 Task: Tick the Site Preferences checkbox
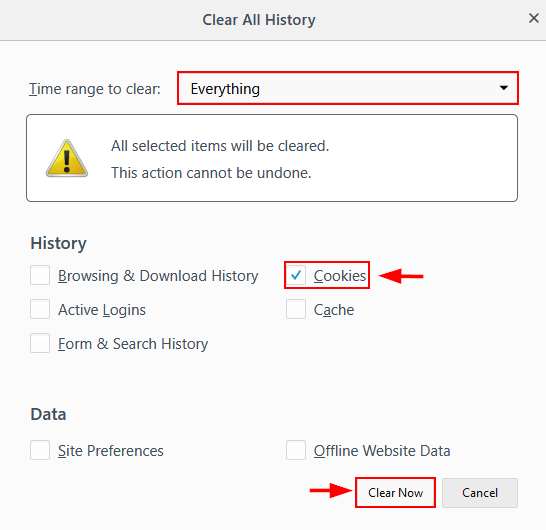point(40,450)
